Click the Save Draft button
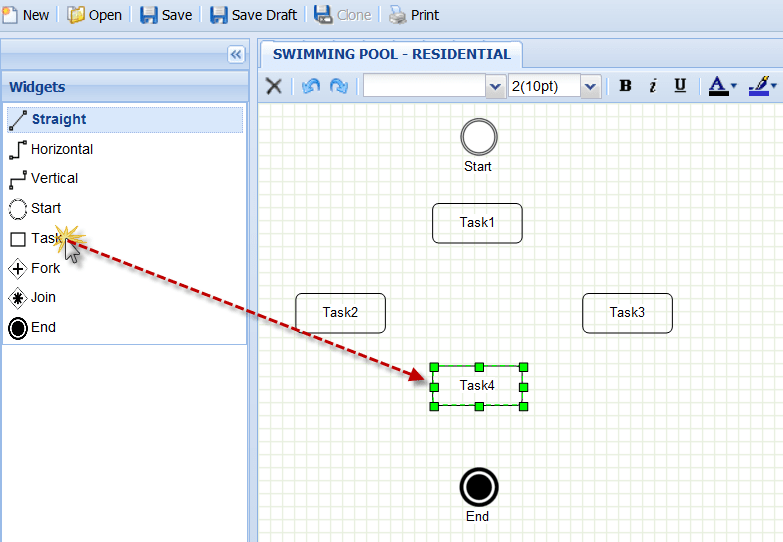 click(x=253, y=15)
